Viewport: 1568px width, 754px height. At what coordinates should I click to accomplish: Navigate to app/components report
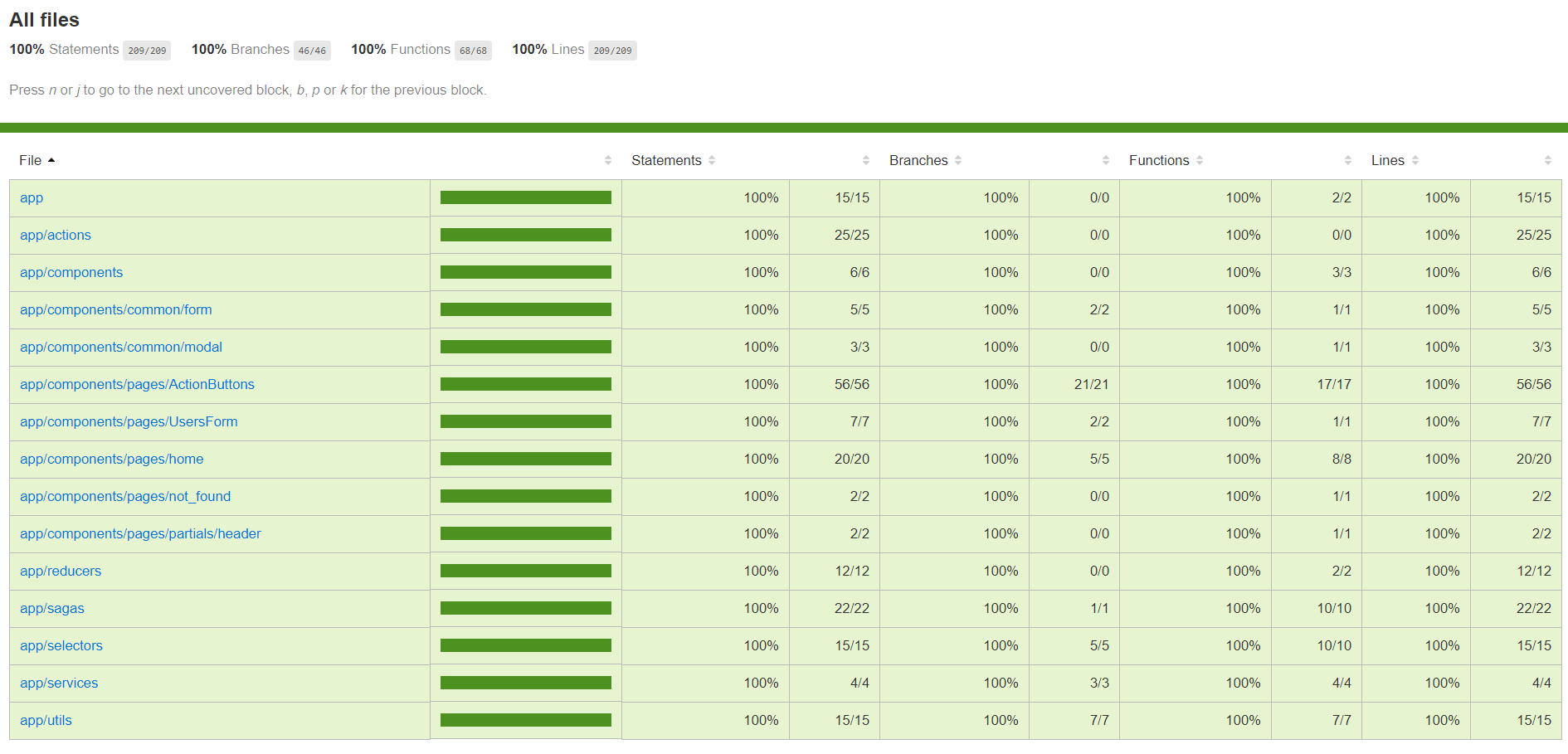pyautogui.click(x=71, y=273)
